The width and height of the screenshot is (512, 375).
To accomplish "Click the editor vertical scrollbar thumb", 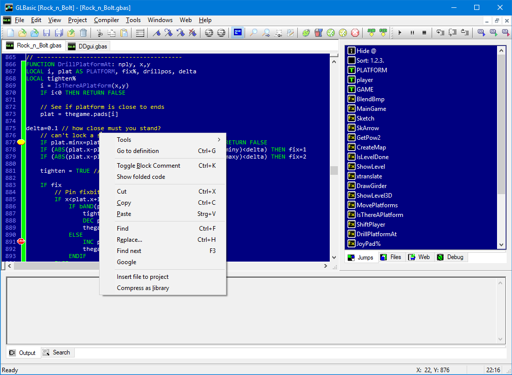I will (x=334, y=170).
